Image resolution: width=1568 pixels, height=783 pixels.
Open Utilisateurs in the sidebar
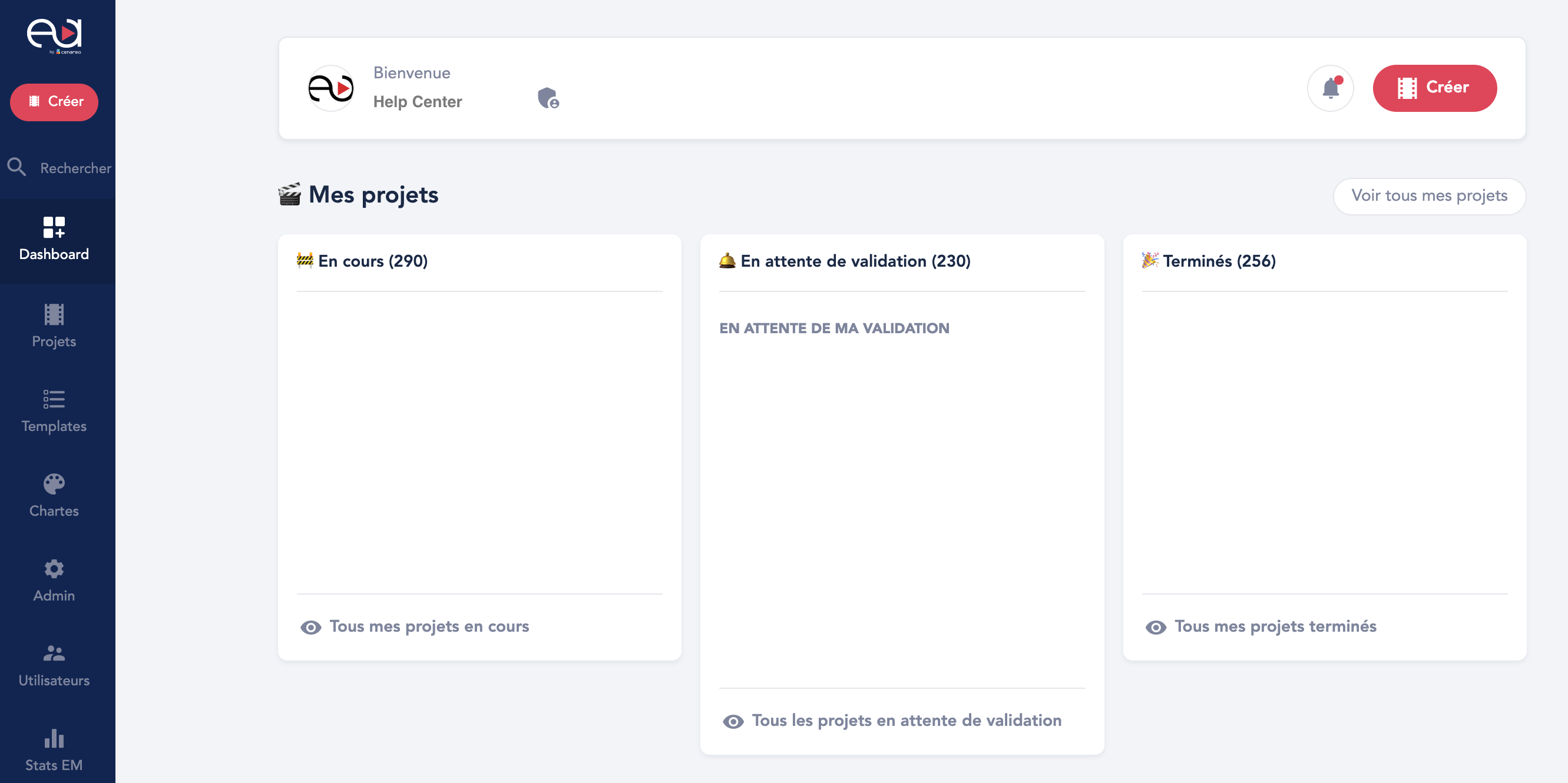coord(54,665)
